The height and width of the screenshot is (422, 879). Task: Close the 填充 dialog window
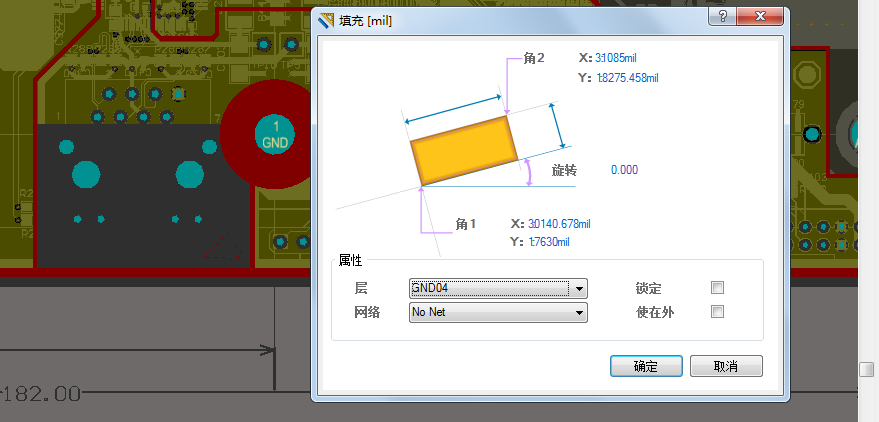click(760, 18)
